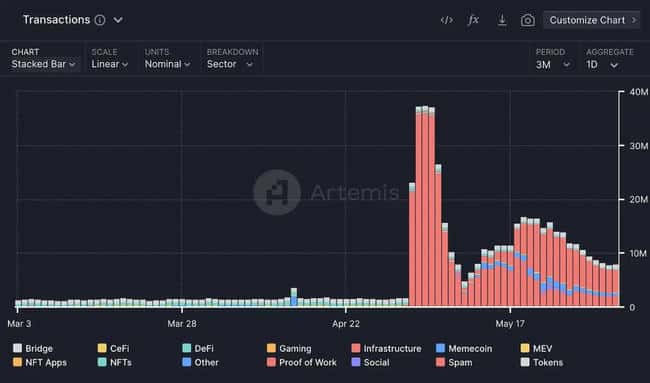The width and height of the screenshot is (650, 383).
Task: Open the Nominal units dropdown
Action: pyautogui.click(x=167, y=64)
